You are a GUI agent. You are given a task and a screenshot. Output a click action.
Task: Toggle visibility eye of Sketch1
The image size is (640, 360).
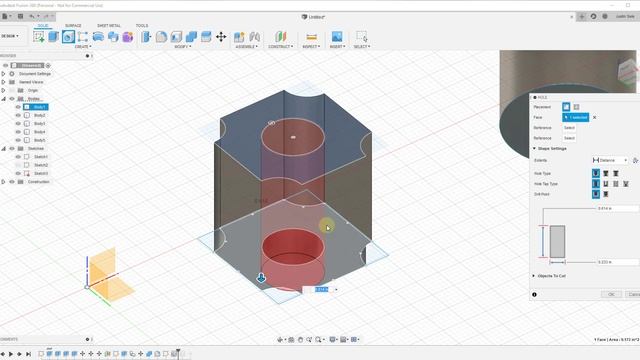point(18,157)
